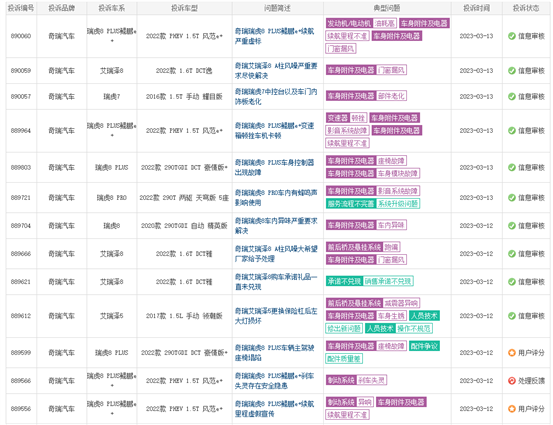
Task: Click the 服务流程不完善 category tag
Action: pyautogui.click(x=351, y=204)
